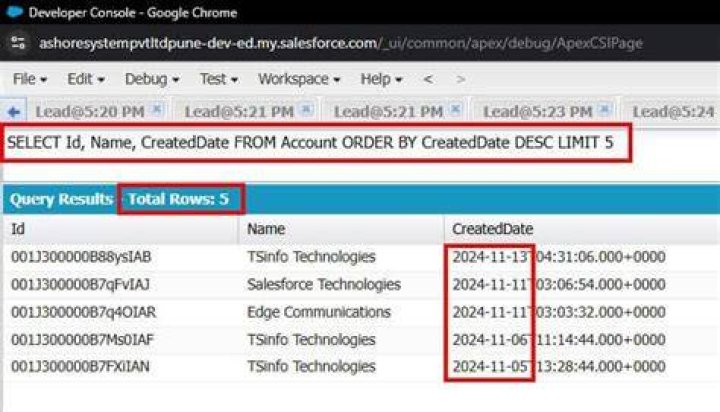720x412 pixels.
Task: Click inside the SOQL query editor text
Action: coord(310,142)
